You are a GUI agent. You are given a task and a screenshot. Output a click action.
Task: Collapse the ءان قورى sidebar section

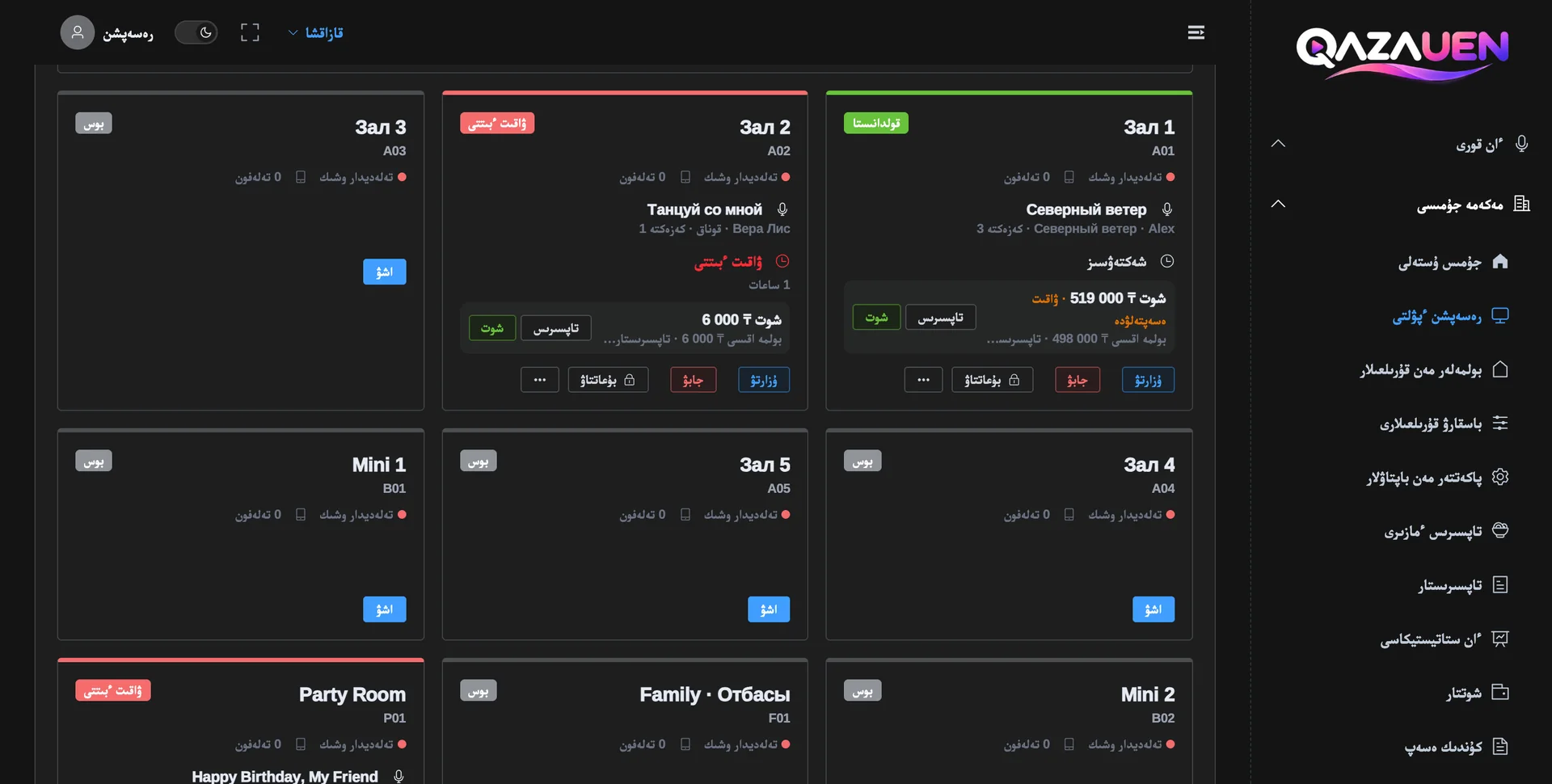click(1278, 144)
